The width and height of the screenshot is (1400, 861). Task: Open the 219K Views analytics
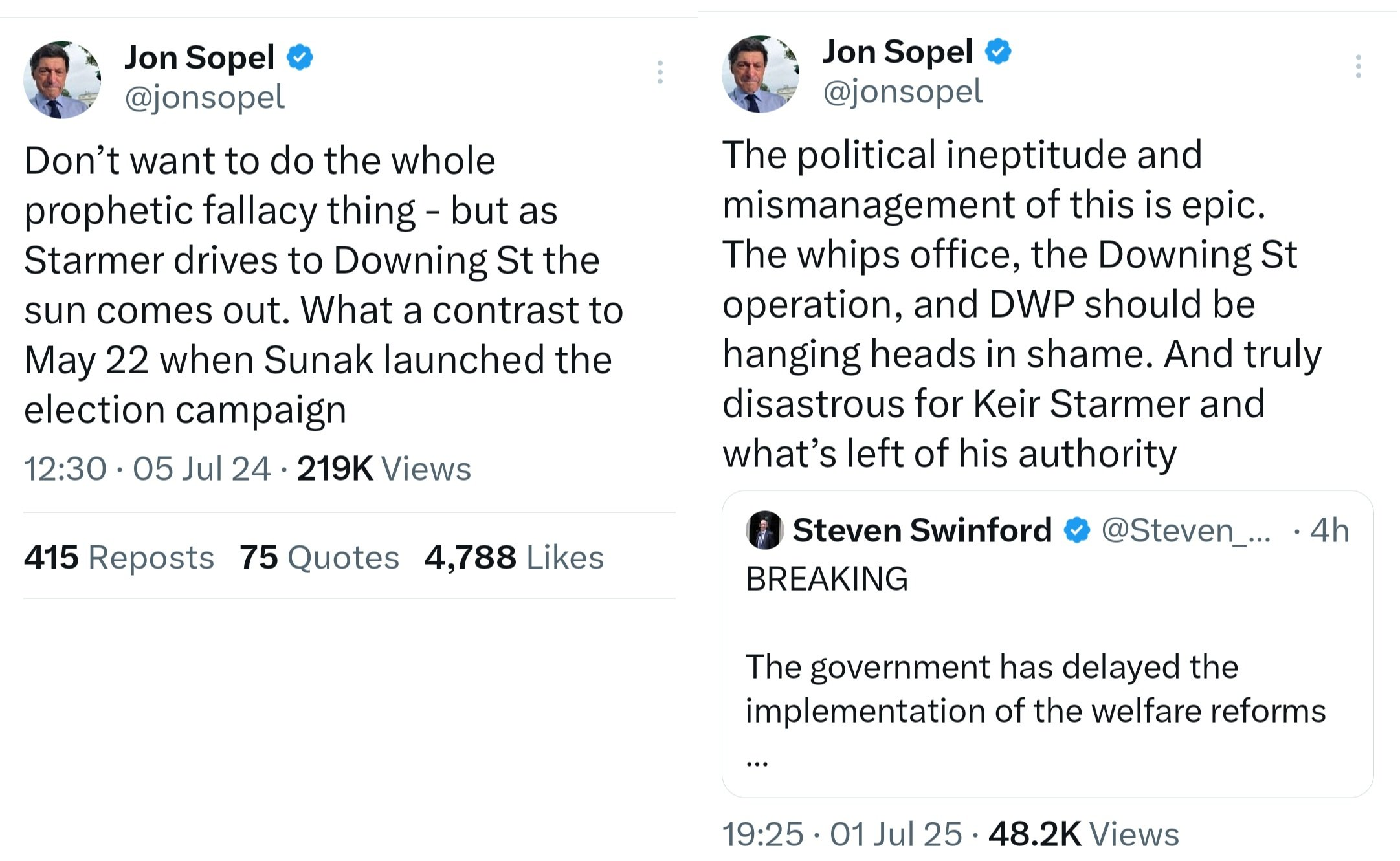pos(384,468)
